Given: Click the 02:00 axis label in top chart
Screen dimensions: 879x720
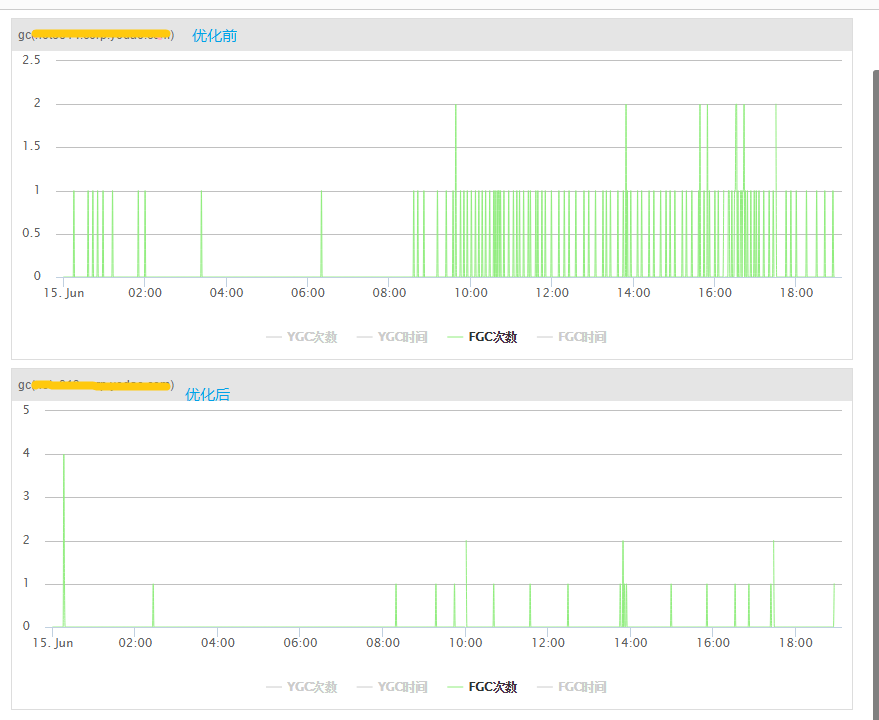Looking at the screenshot, I should click(145, 293).
